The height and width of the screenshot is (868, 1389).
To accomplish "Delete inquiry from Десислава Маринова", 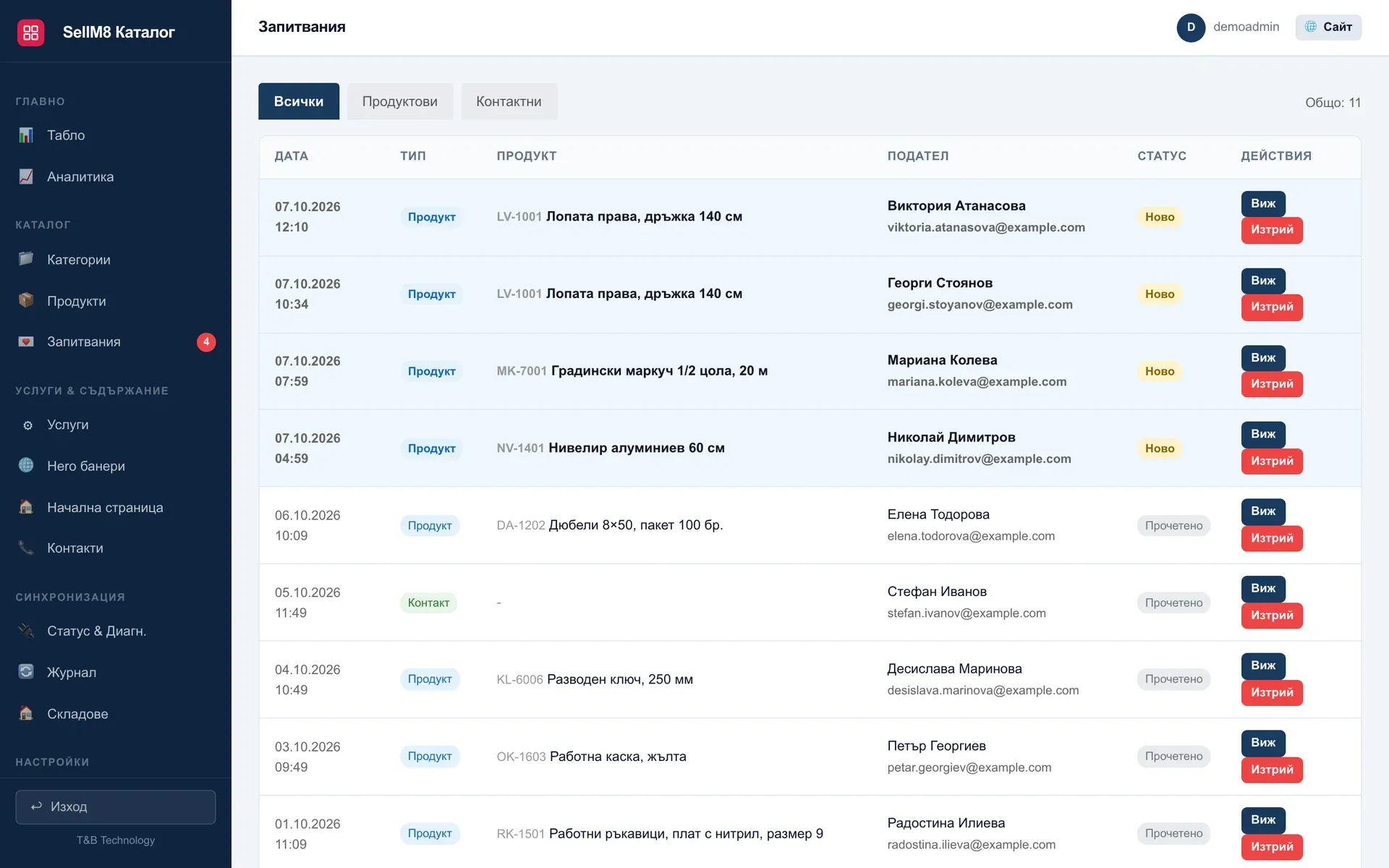I will click(x=1272, y=692).
